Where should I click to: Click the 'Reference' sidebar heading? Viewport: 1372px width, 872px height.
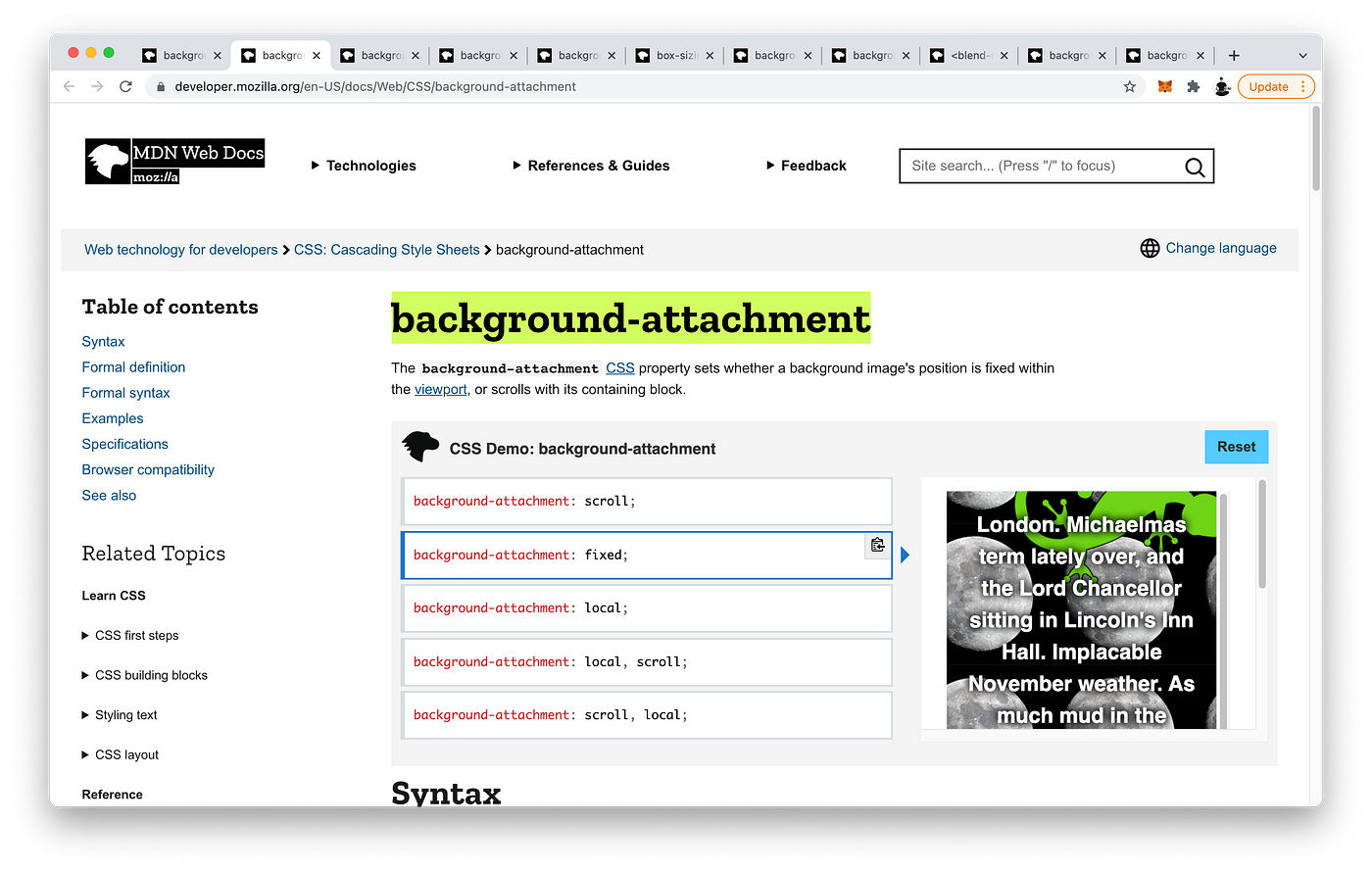[x=113, y=795]
